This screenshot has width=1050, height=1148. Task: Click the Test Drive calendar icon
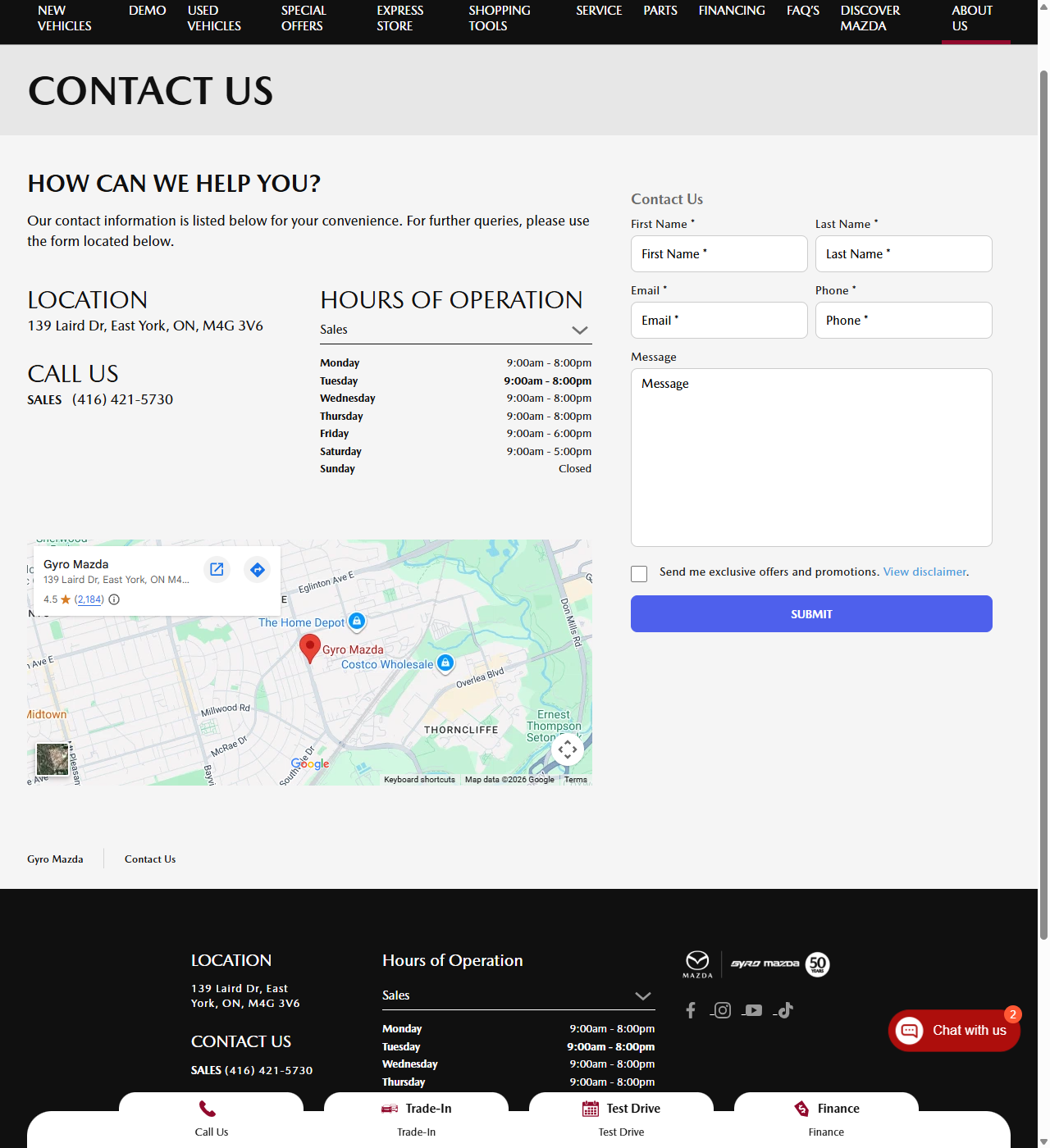(x=591, y=1109)
